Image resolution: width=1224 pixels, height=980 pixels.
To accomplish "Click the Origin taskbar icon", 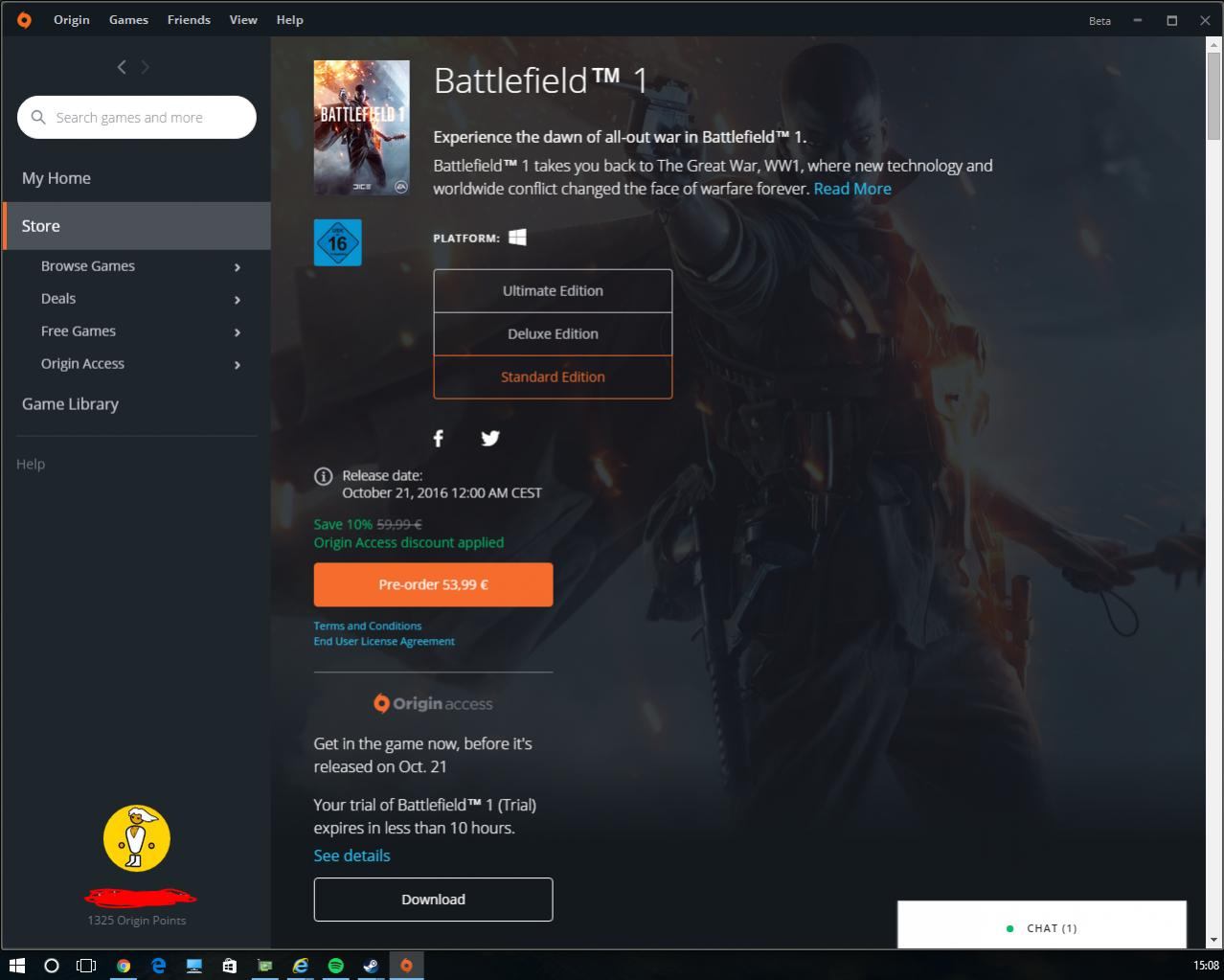I will 406,966.
